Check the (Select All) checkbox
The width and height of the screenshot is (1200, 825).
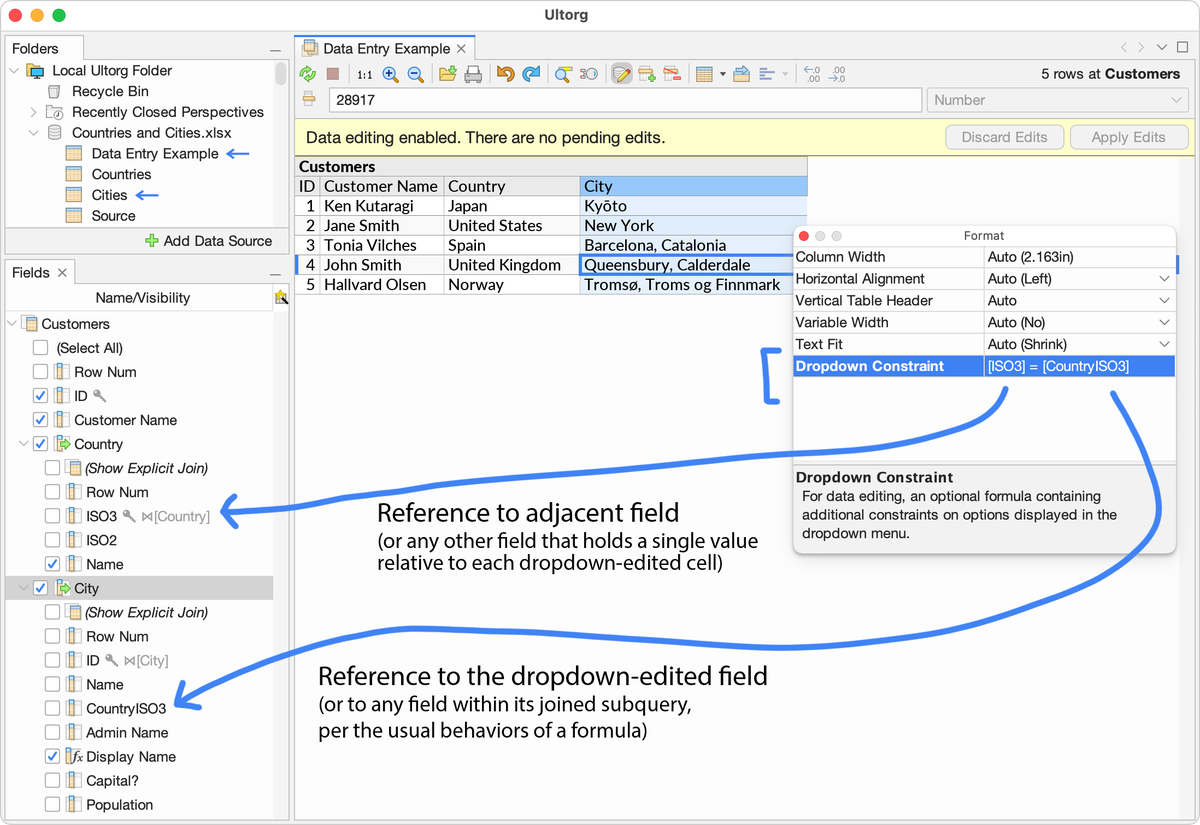click(x=40, y=348)
